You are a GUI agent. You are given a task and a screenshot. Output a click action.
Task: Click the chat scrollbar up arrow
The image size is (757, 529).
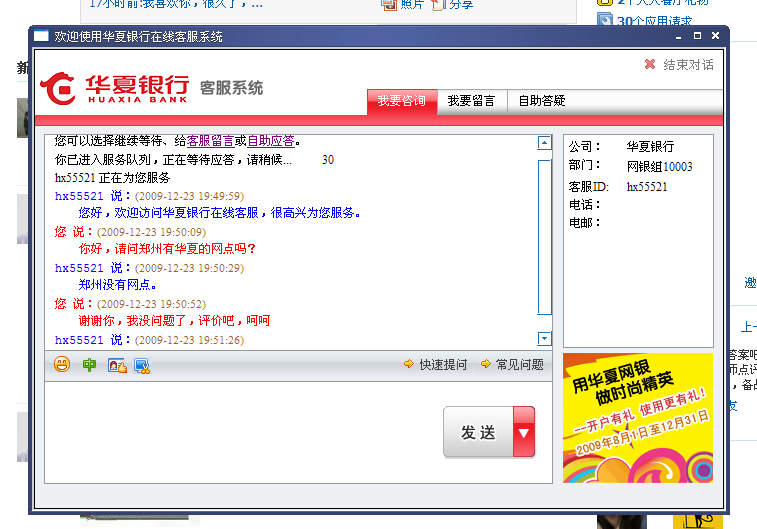coord(544,143)
